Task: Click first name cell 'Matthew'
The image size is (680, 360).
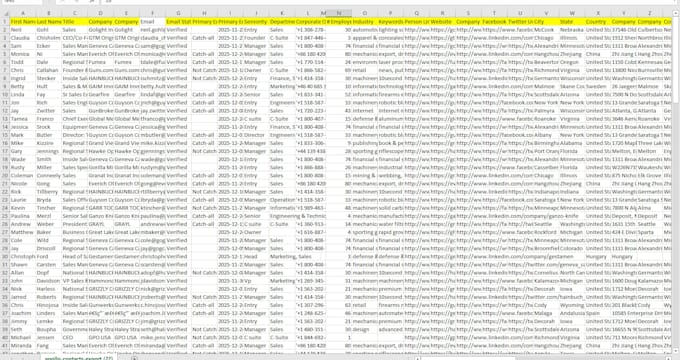Action: [23, 232]
